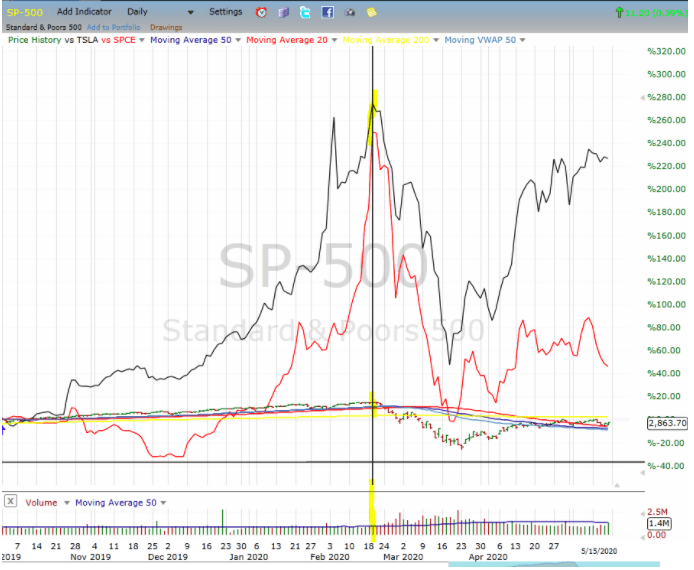
Task: Expand Moving Average 20 dropdown arrow
Action: (x=335, y=40)
